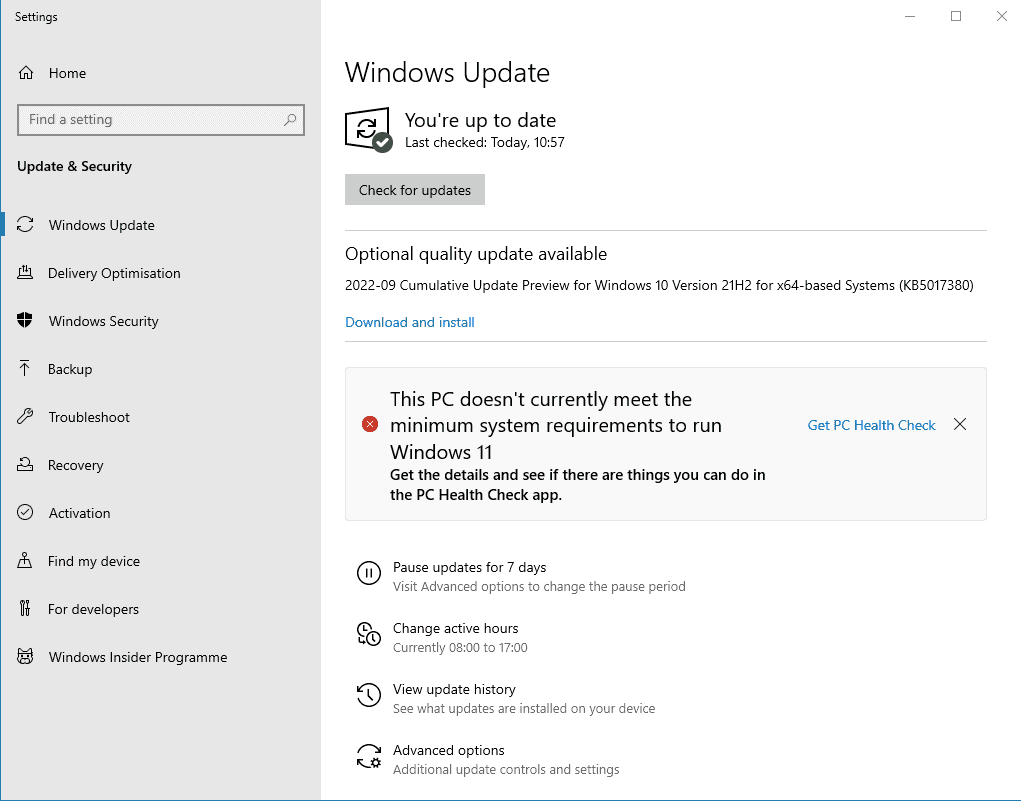Click the Windows Update sync arrows icon
Screen dimensions: 1021x801
[25, 225]
